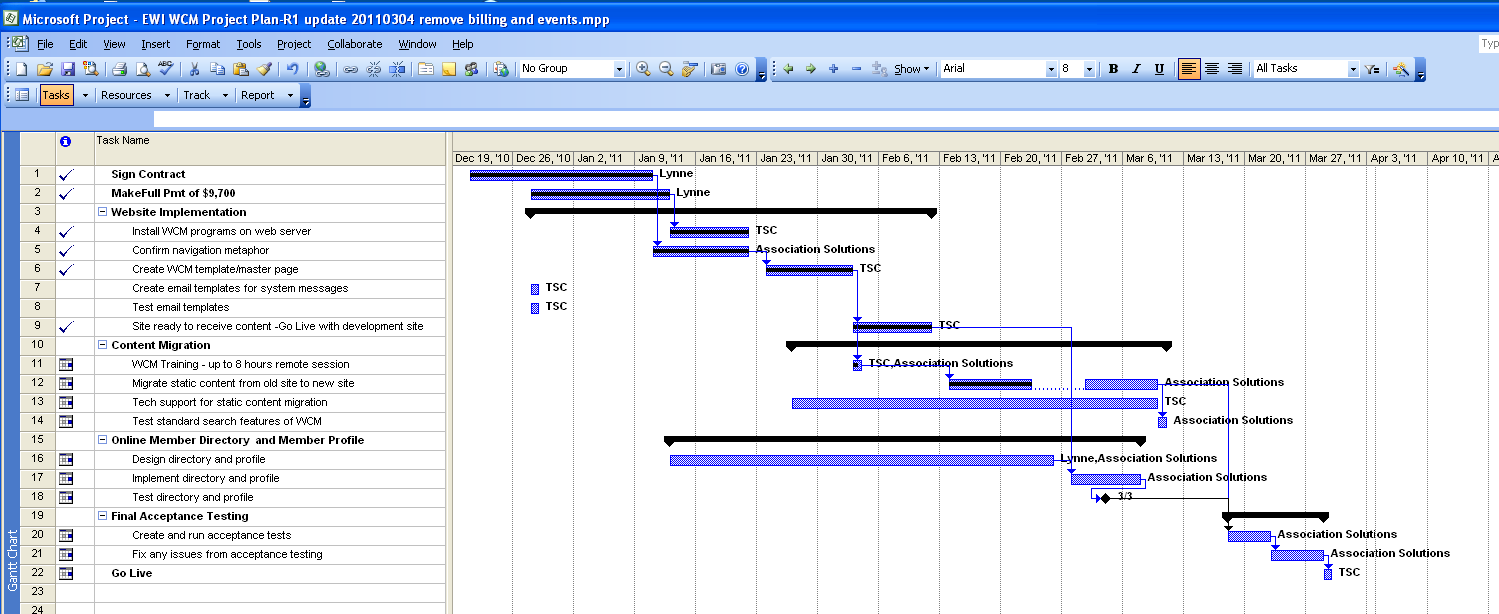Click the Link Tasks chain icon

[350, 69]
